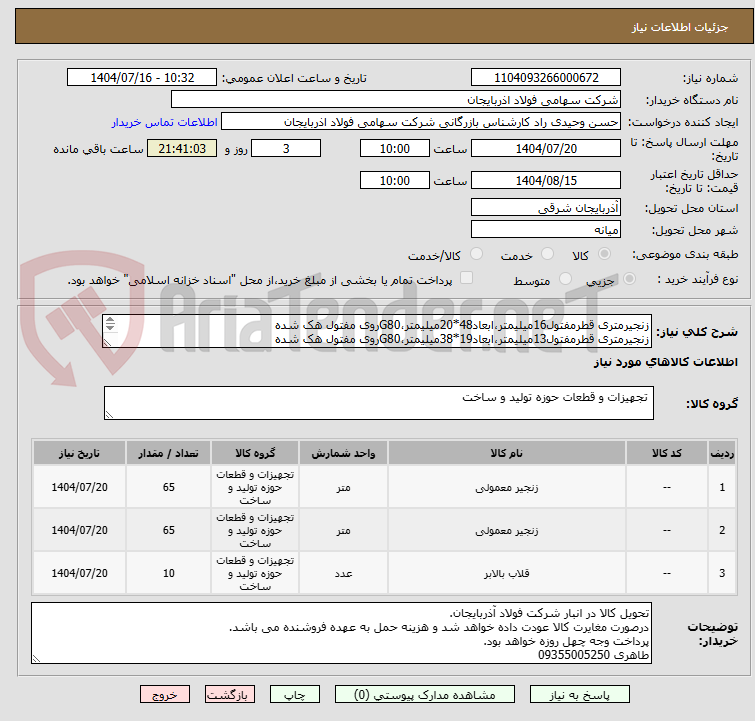Click the buyer organization name field
This screenshot has width=755, height=721.
tap(396, 100)
